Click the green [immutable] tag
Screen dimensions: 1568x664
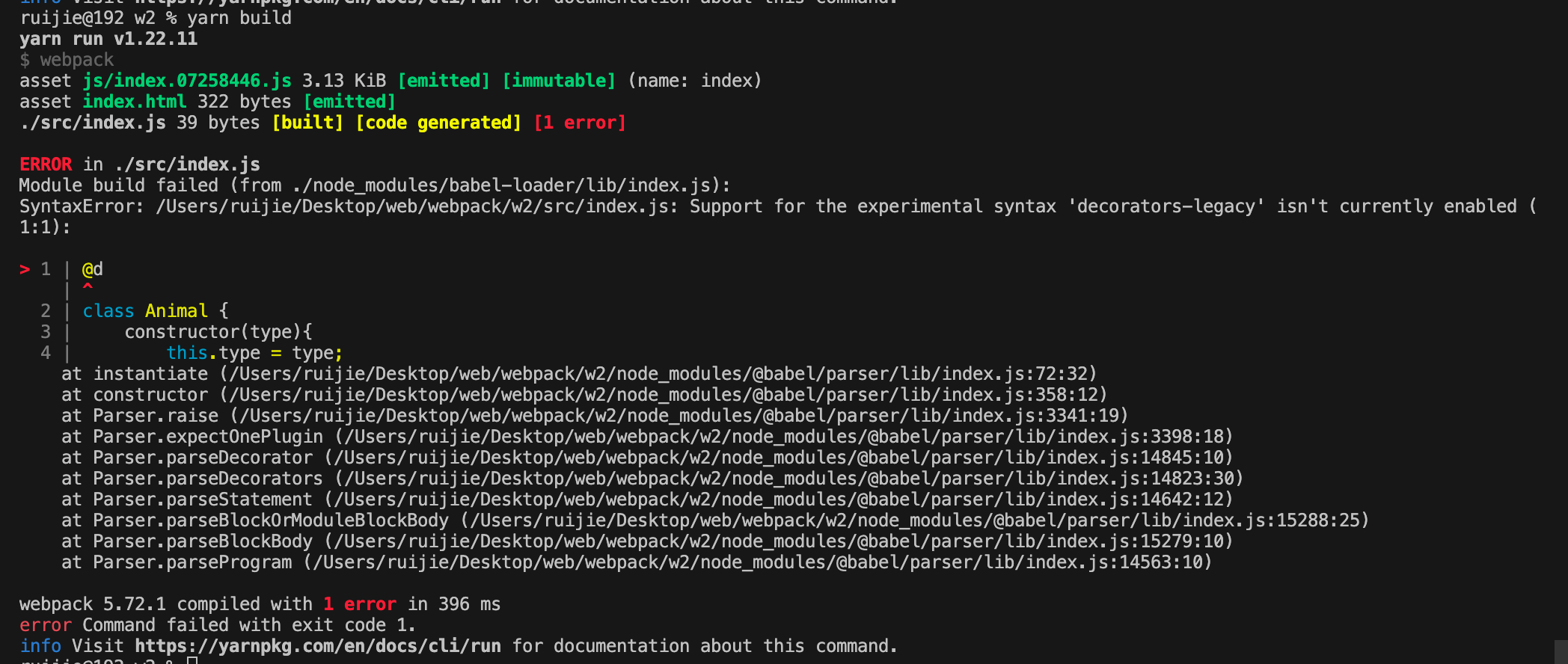(x=559, y=81)
